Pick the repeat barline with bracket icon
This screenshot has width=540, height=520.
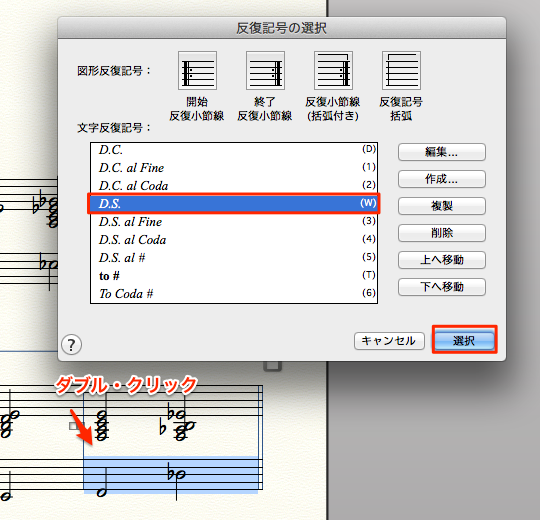pyautogui.click(x=333, y=71)
